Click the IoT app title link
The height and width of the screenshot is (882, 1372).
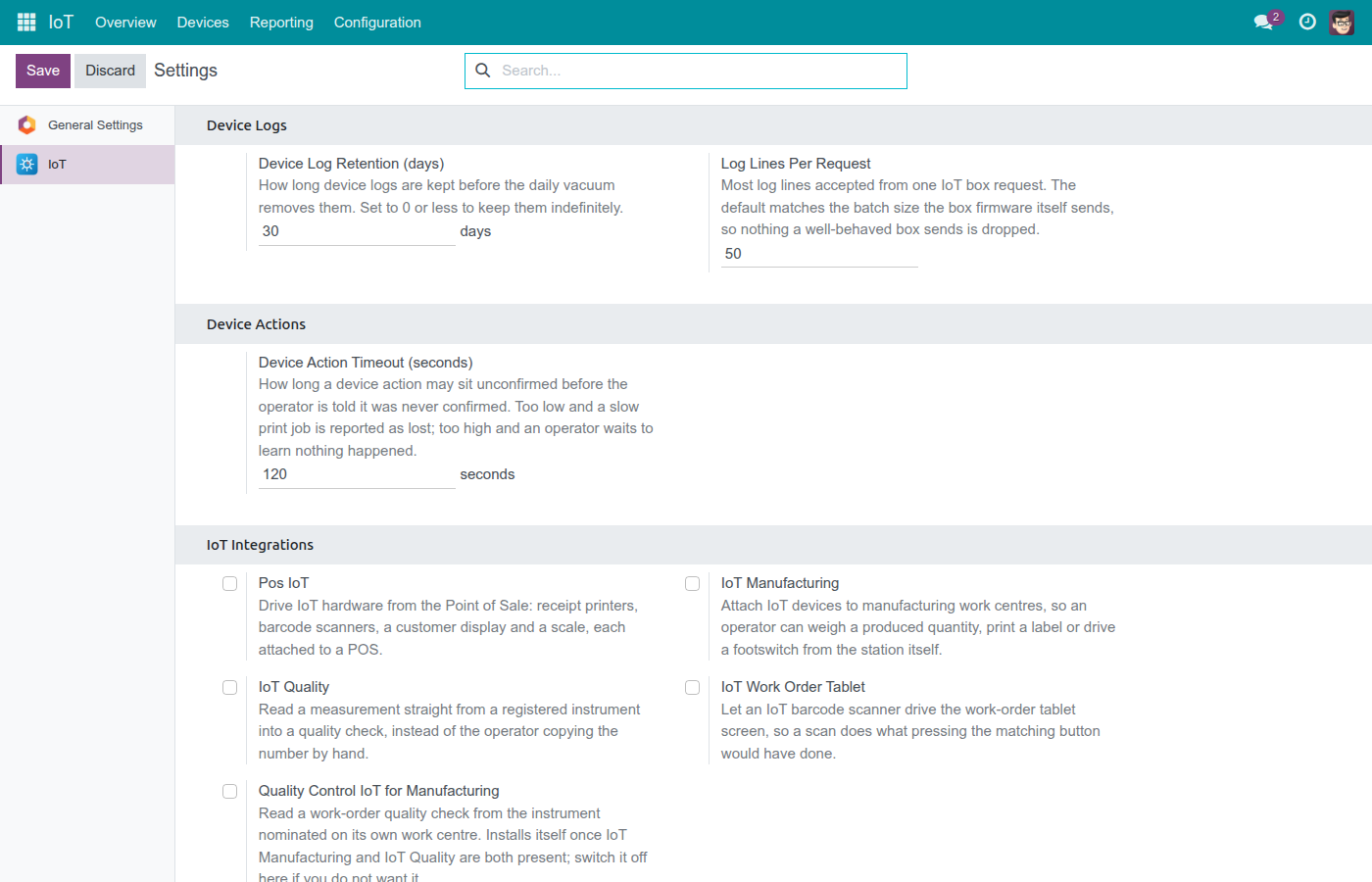click(61, 22)
